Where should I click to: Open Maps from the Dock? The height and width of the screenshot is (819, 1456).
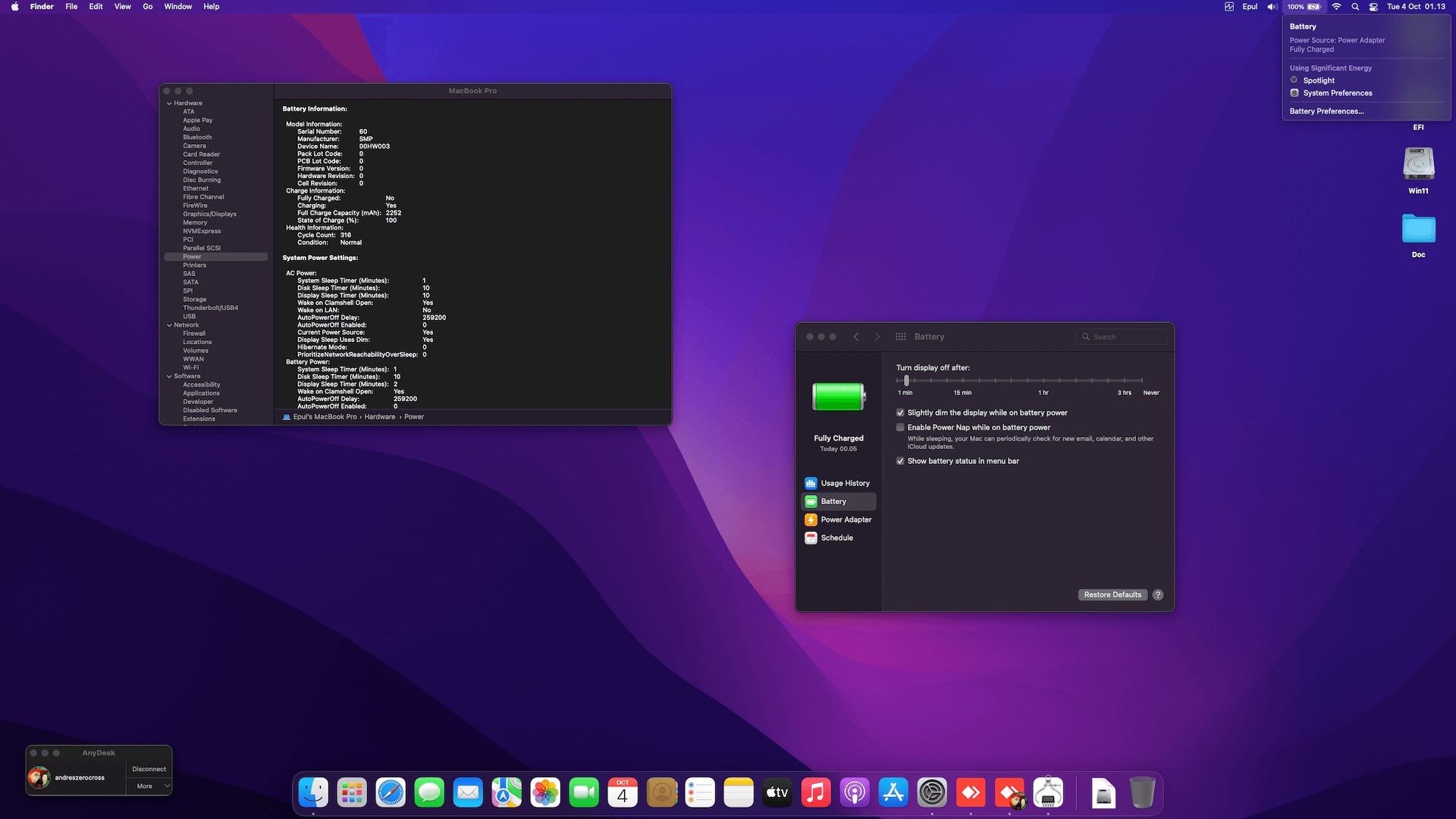507,792
